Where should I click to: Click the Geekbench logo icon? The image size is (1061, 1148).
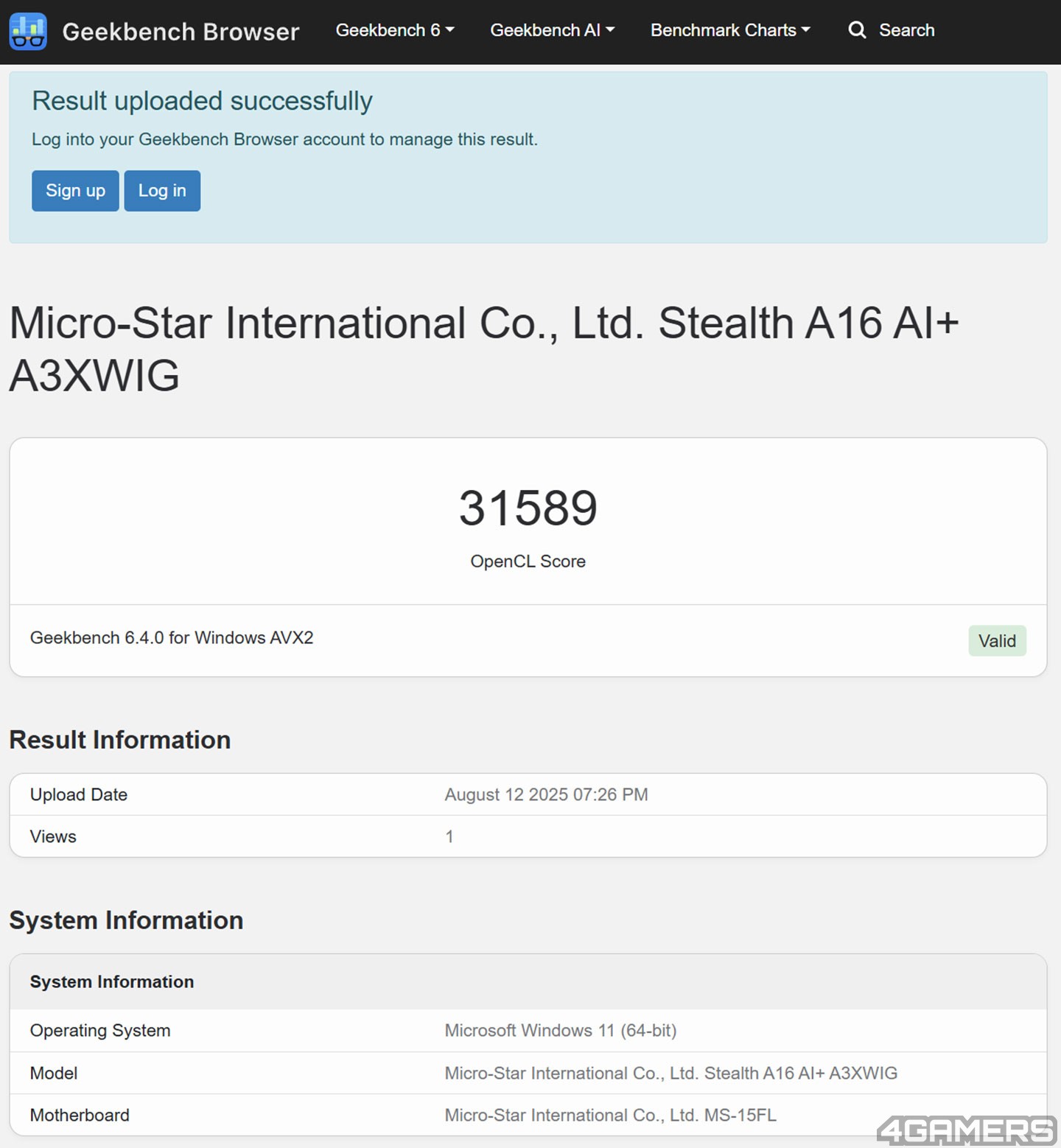pyautogui.click(x=28, y=31)
